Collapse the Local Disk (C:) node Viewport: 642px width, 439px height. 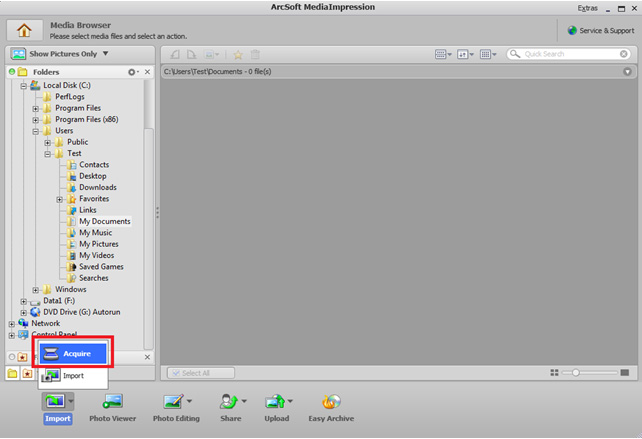tap(24, 86)
